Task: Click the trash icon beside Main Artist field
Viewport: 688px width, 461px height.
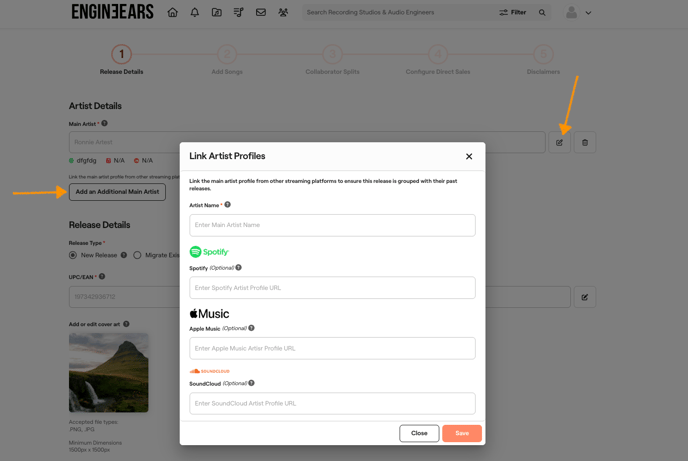Action: pyautogui.click(x=585, y=143)
